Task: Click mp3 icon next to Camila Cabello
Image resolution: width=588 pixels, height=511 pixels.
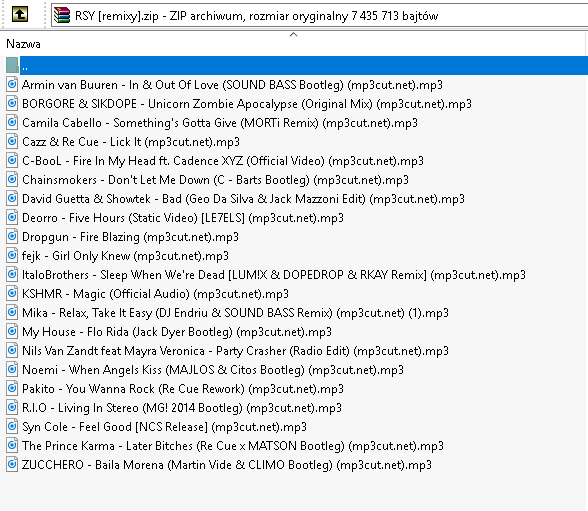Action: [x=12, y=123]
